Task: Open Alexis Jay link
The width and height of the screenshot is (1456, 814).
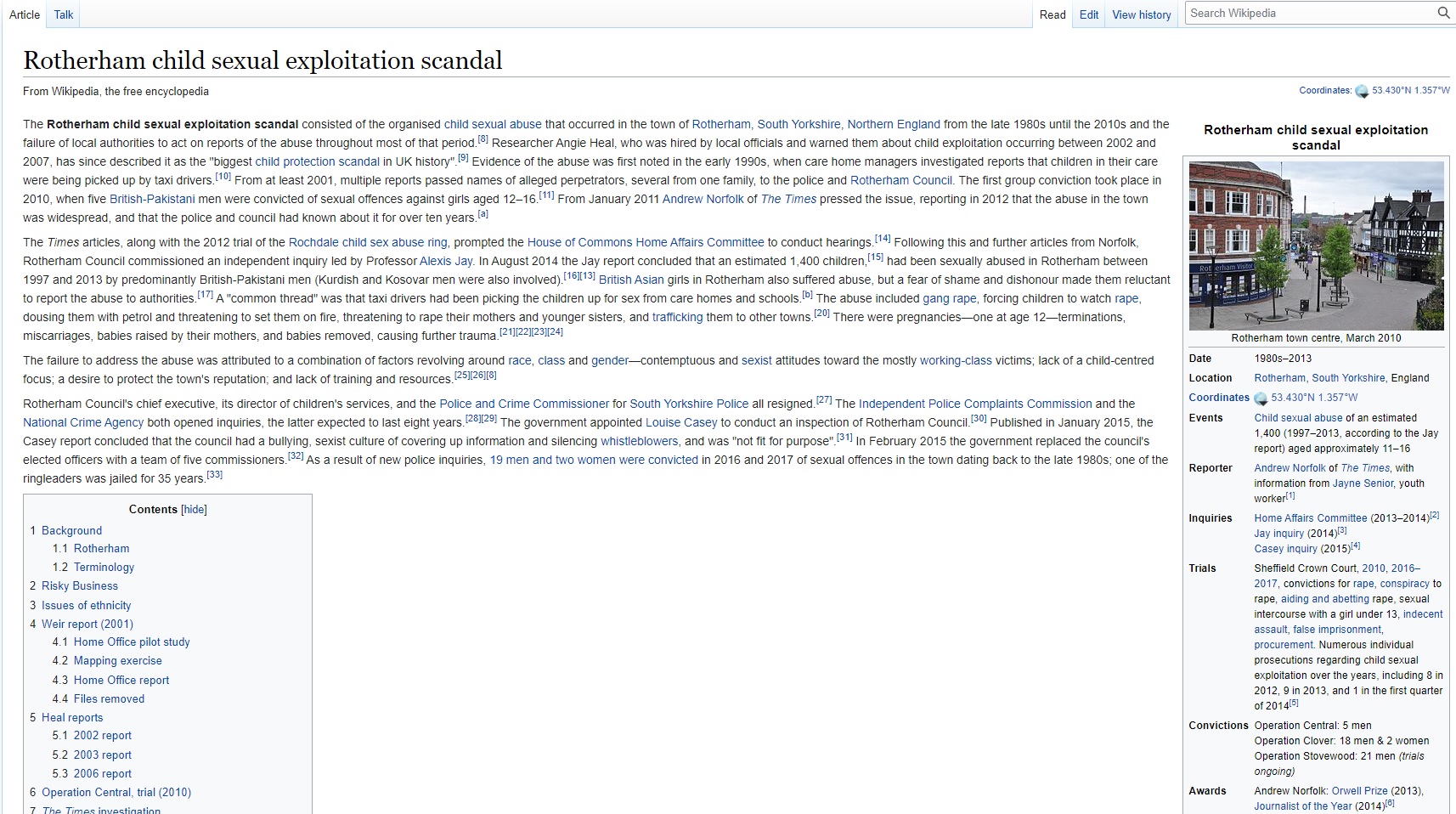Action: (446, 261)
